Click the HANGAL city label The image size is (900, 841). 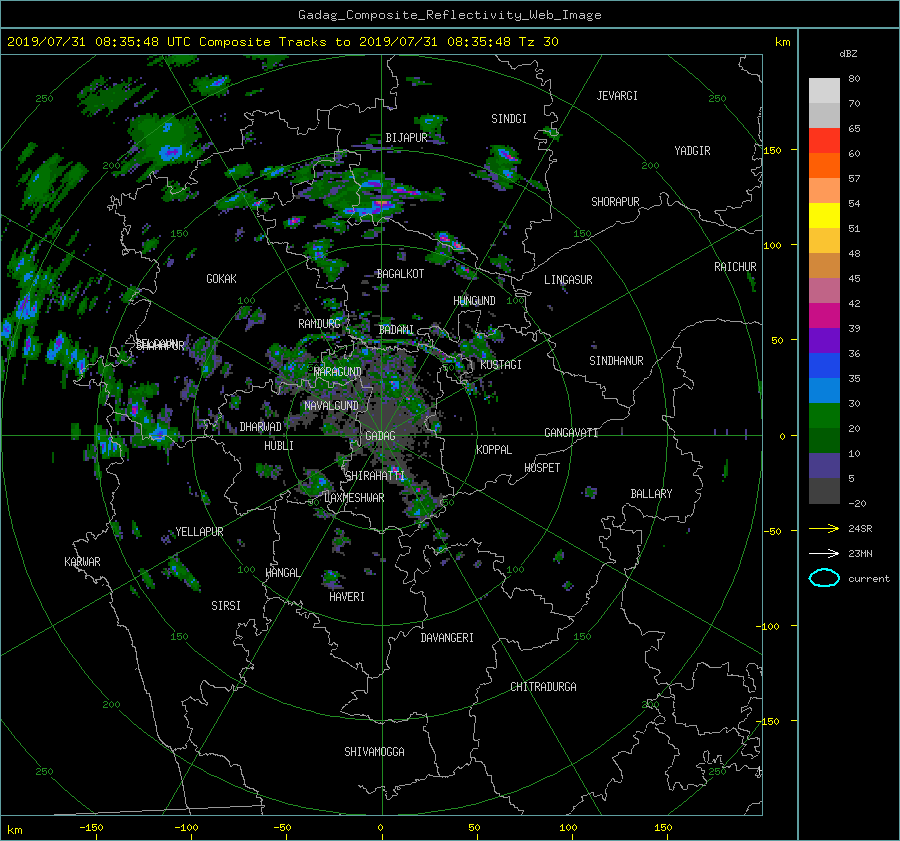(x=283, y=573)
